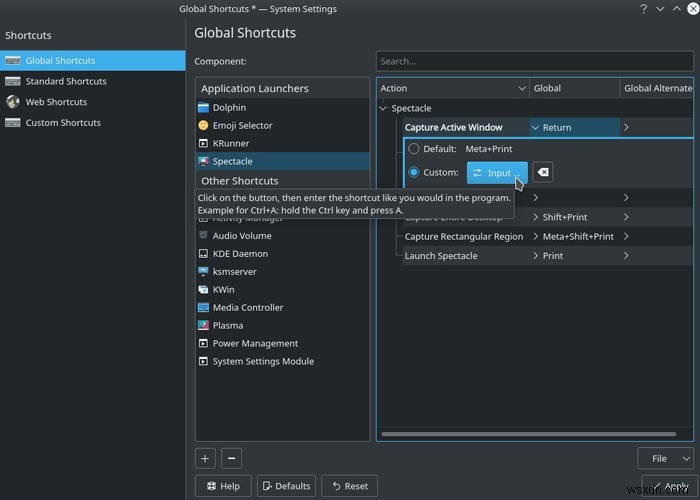Select the Custom shortcut radio button

click(414, 172)
